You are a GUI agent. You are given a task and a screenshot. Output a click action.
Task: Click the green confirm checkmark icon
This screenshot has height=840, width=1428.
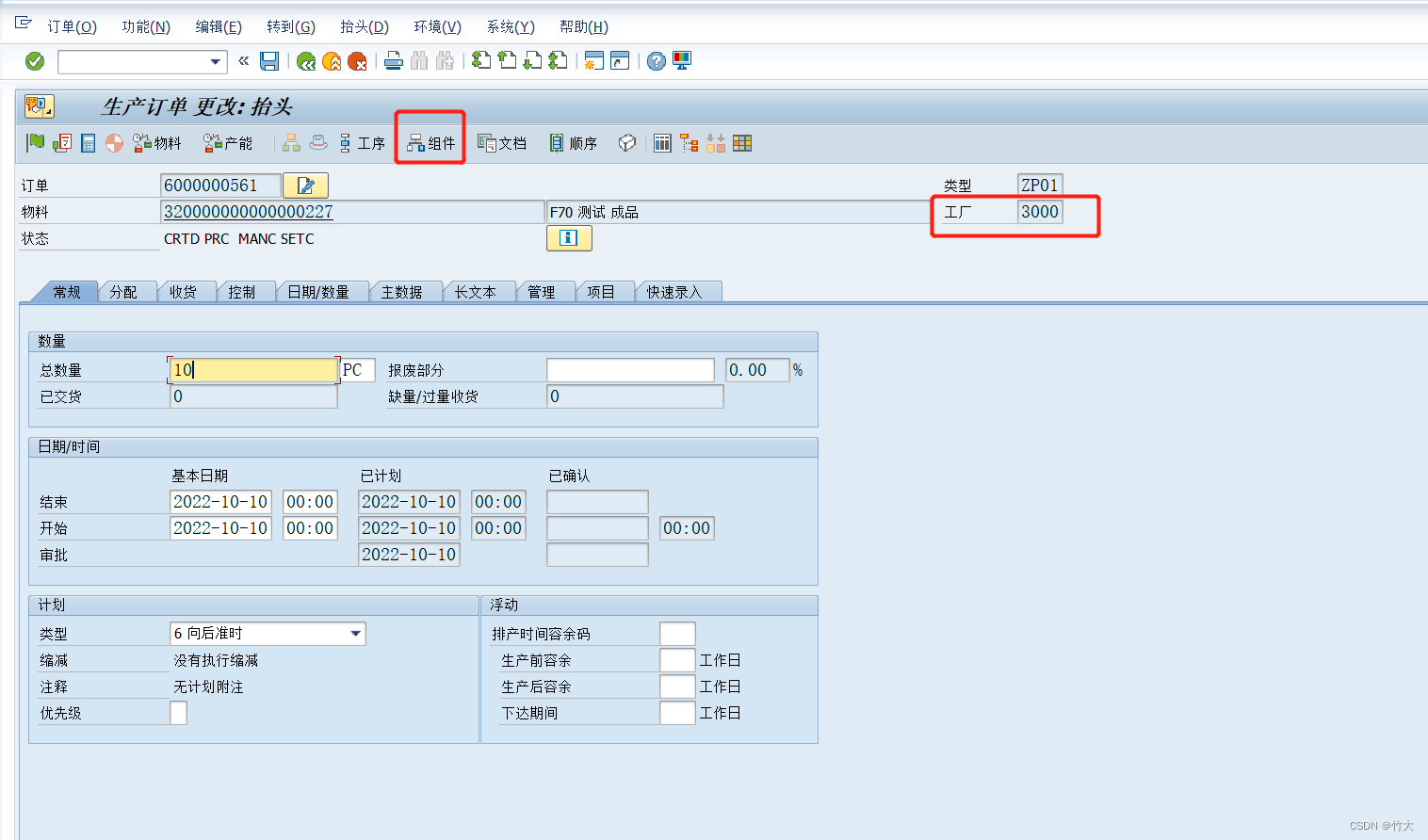pyautogui.click(x=35, y=60)
